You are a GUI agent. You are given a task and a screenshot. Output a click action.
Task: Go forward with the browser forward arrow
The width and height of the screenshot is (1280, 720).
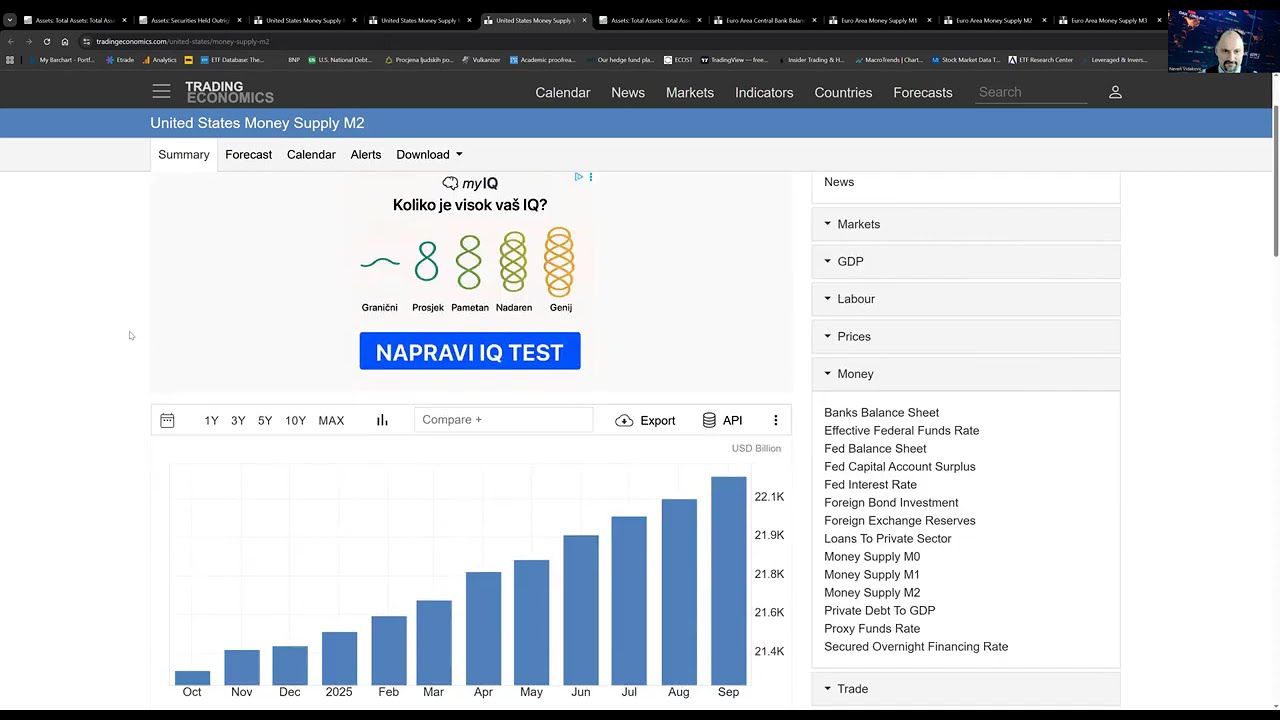(x=28, y=41)
